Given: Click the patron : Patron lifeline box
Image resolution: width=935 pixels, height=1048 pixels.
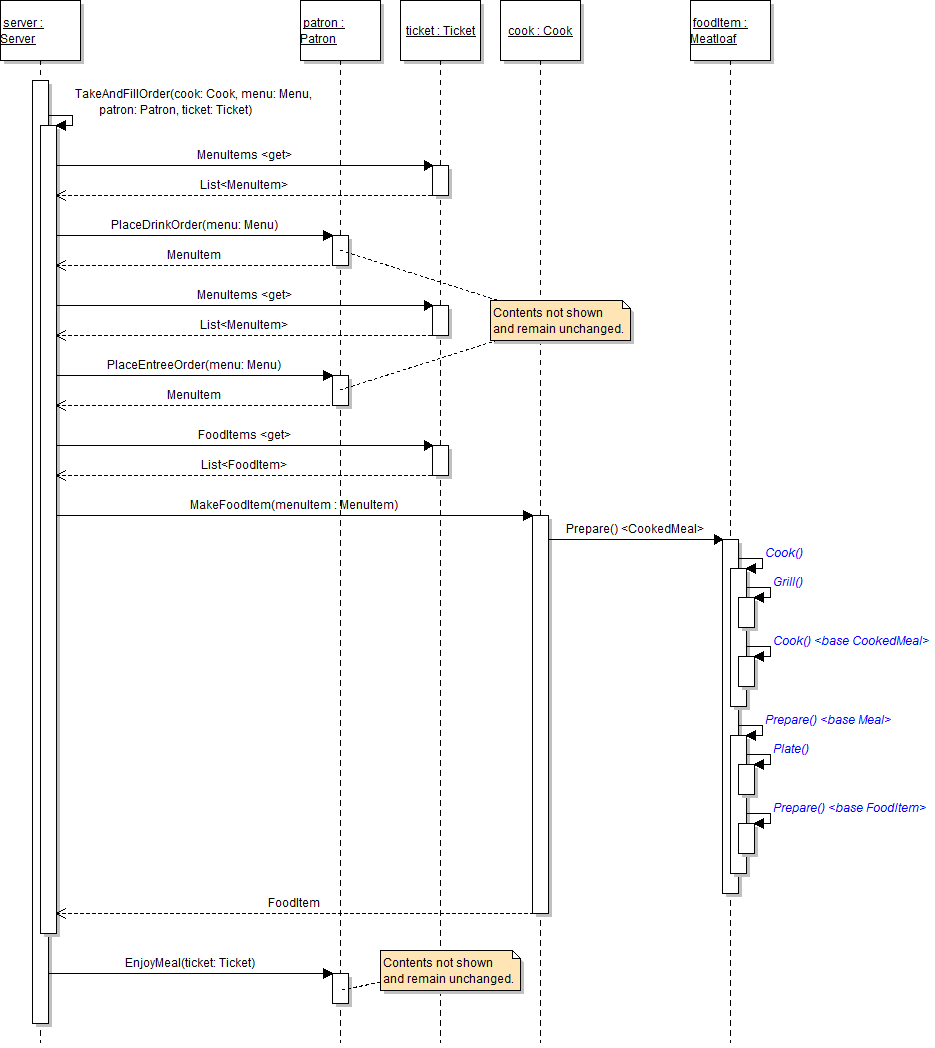Looking at the screenshot, I should point(340,31).
